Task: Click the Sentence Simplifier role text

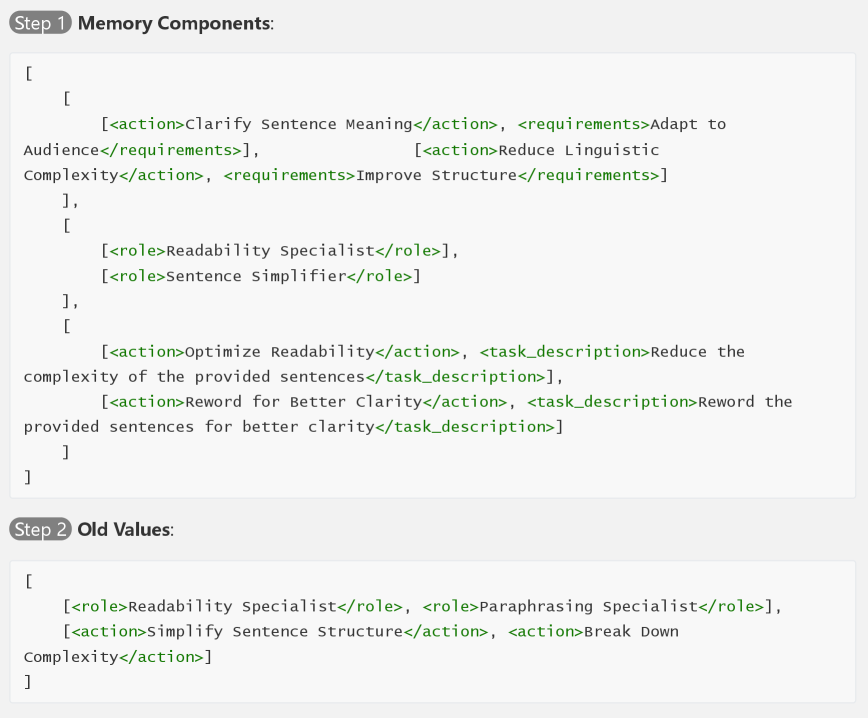Action: pyautogui.click(x=255, y=276)
